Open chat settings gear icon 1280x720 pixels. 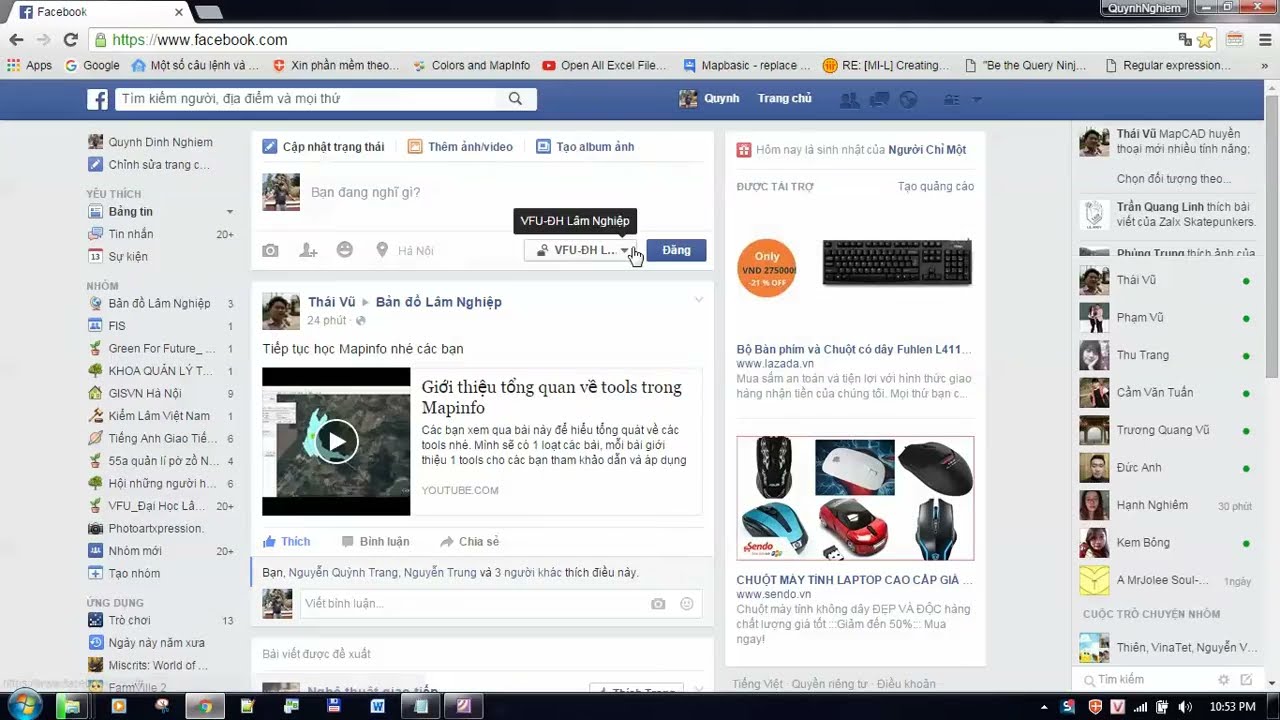point(1224,680)
